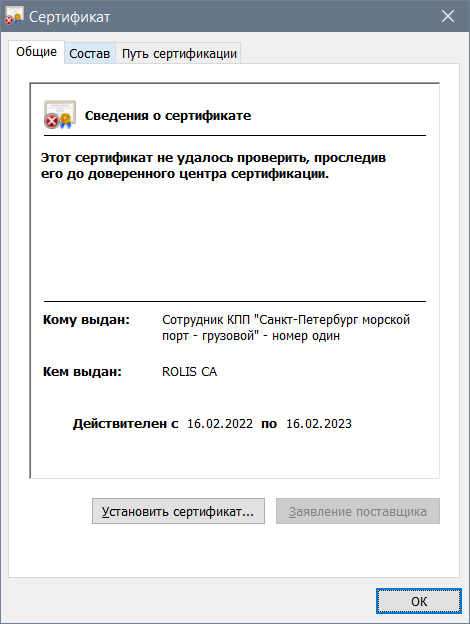This screenshot has width=470, height=624.
Task: Click the порт - грузовой text line
Action: coord(251,336)
